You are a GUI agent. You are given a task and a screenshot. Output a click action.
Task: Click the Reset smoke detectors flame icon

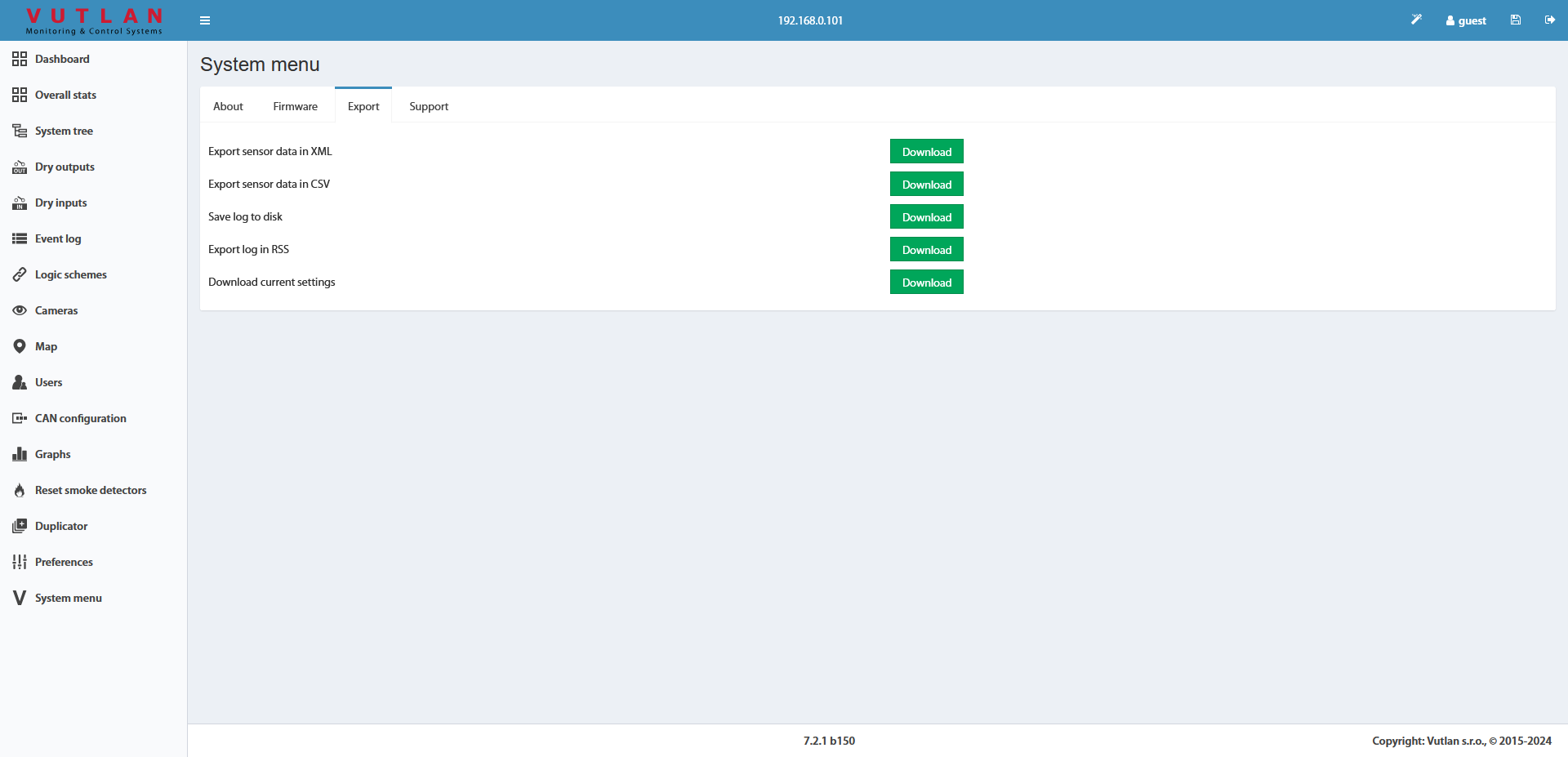click(19, 490)
